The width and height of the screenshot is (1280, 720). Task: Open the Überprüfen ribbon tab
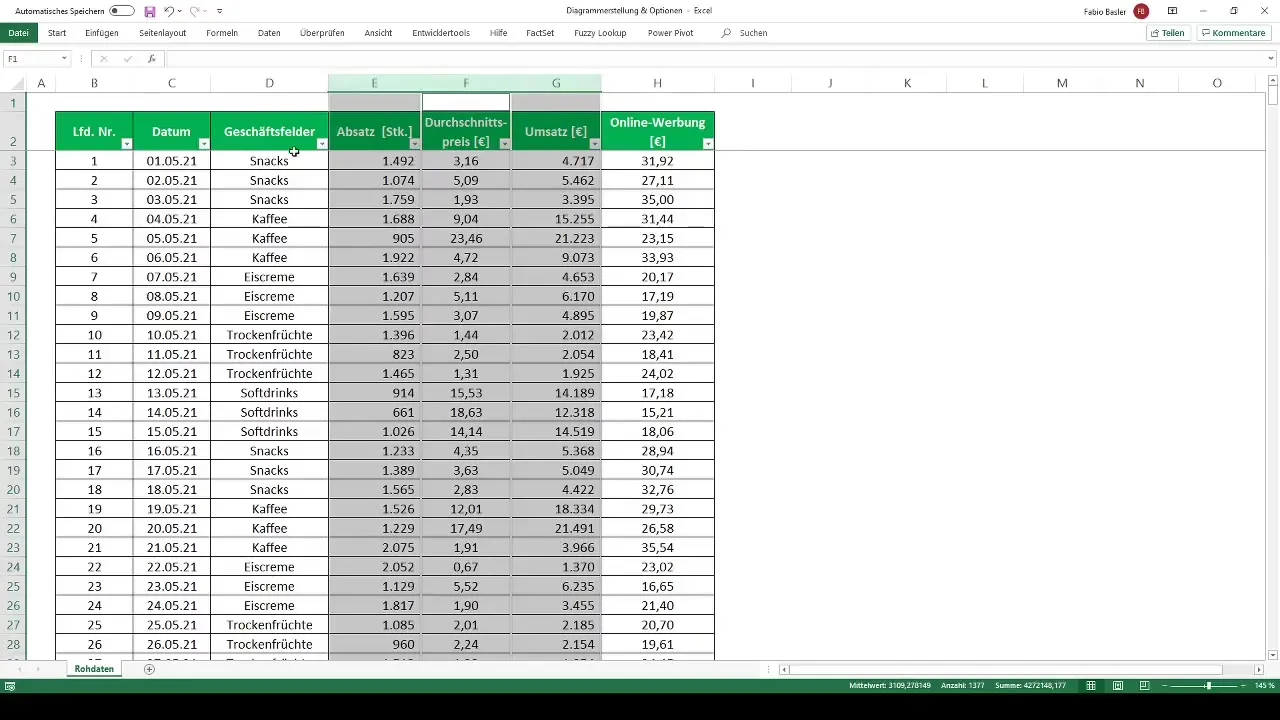pos(322,33)
